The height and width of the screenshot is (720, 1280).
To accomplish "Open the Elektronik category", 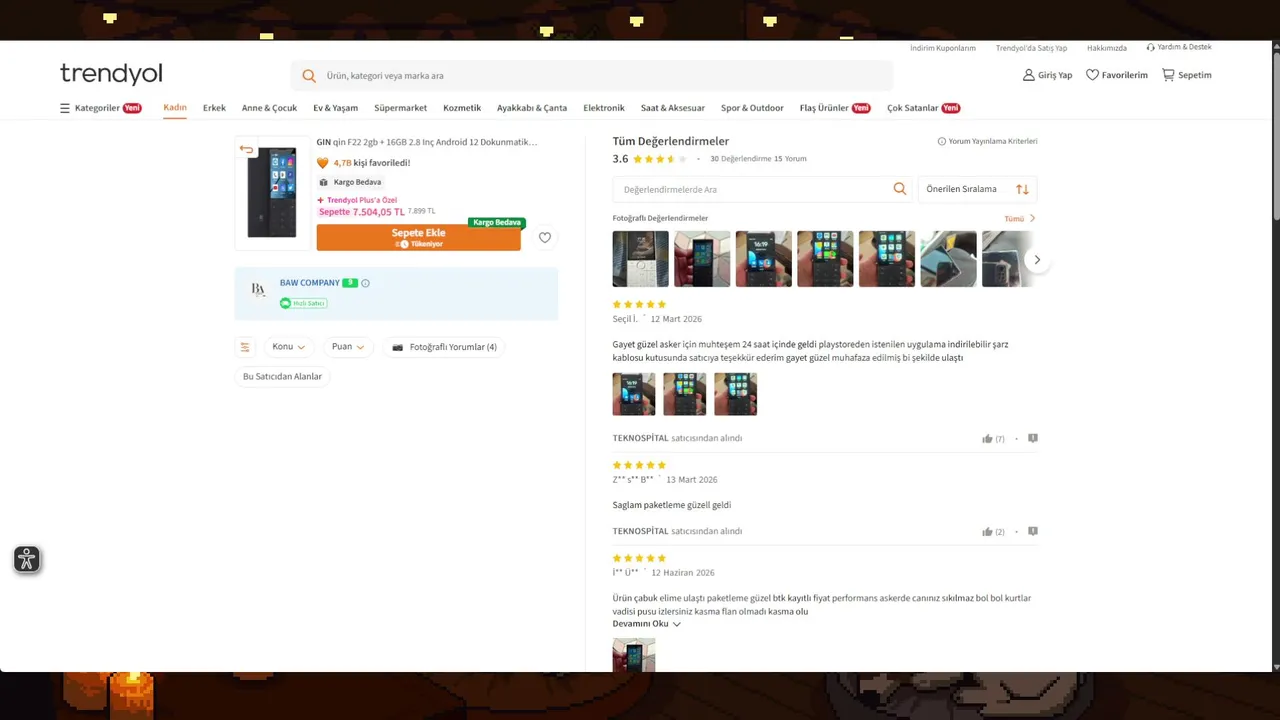I will click(604, 108).
